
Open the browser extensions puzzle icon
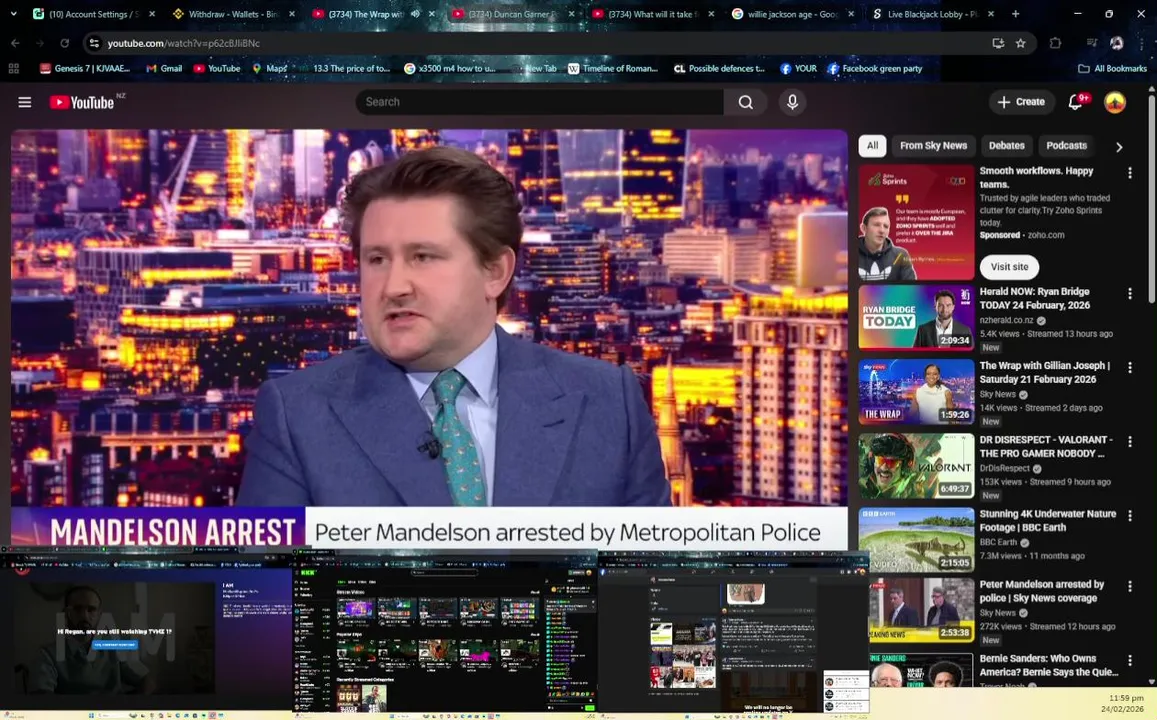1055,44
